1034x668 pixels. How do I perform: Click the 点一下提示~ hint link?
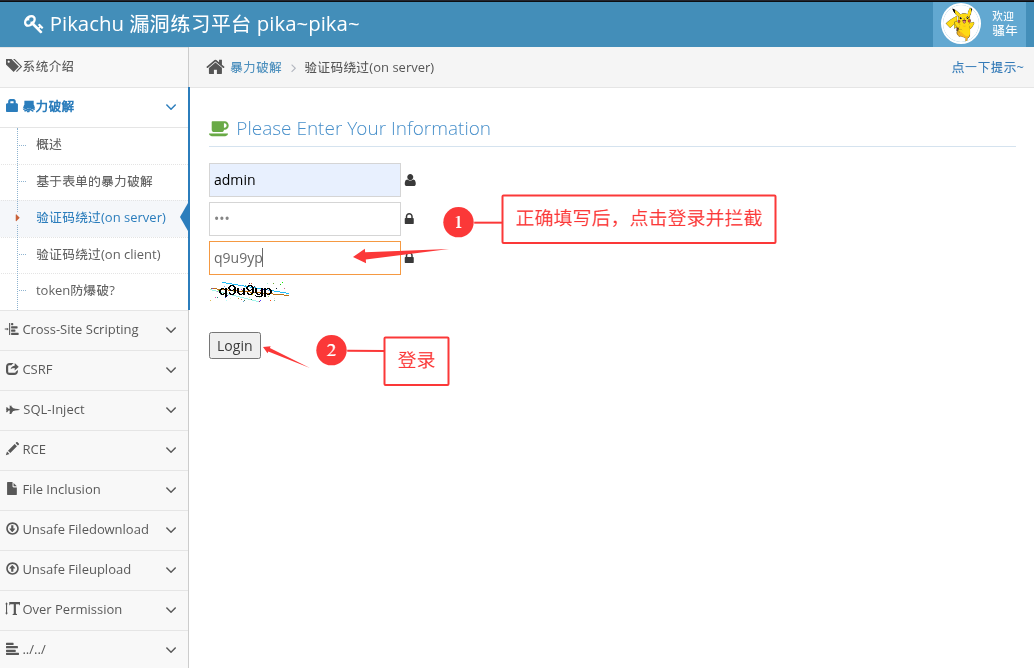987,67
